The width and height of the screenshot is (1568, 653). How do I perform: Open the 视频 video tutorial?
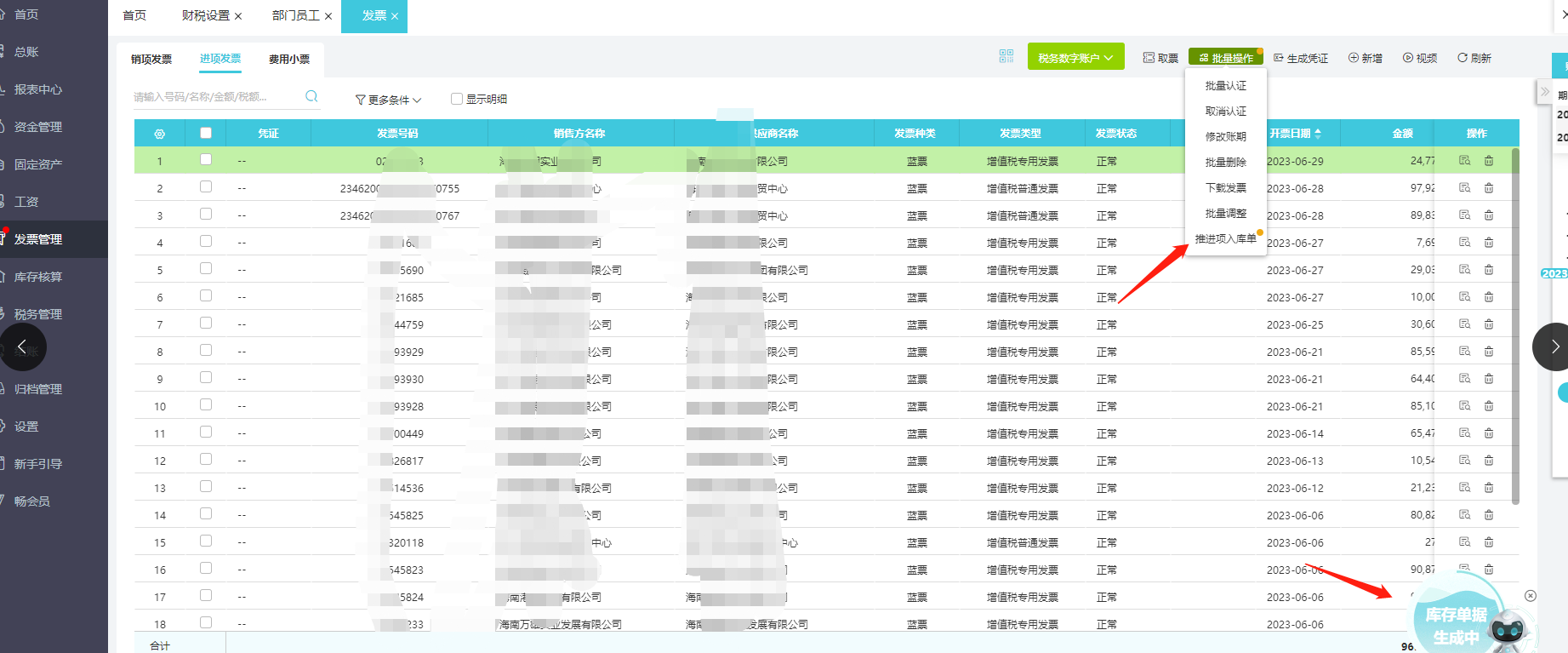coord(1420,58)
